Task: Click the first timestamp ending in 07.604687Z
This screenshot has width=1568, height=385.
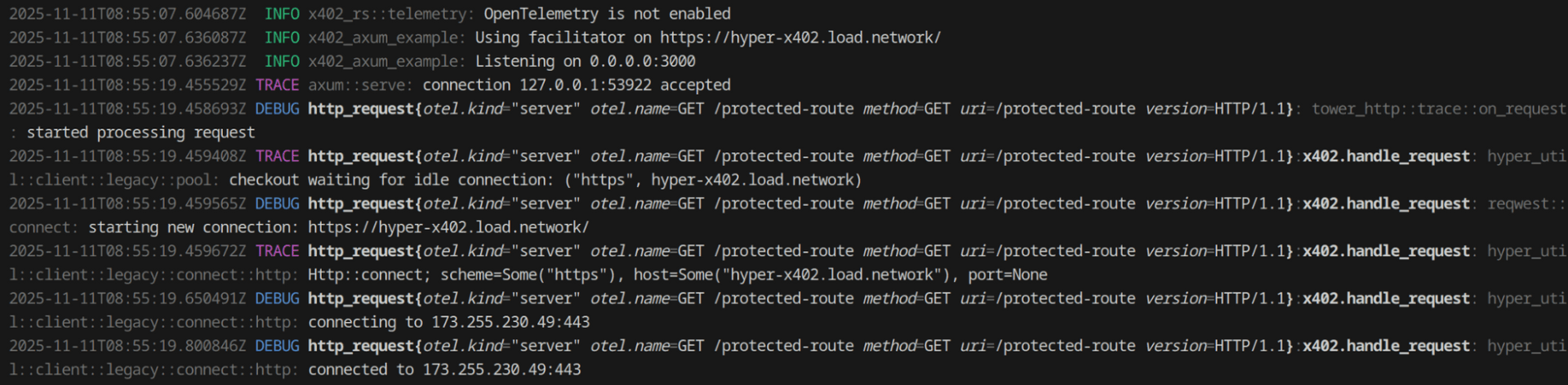Action: coord(127,14)
